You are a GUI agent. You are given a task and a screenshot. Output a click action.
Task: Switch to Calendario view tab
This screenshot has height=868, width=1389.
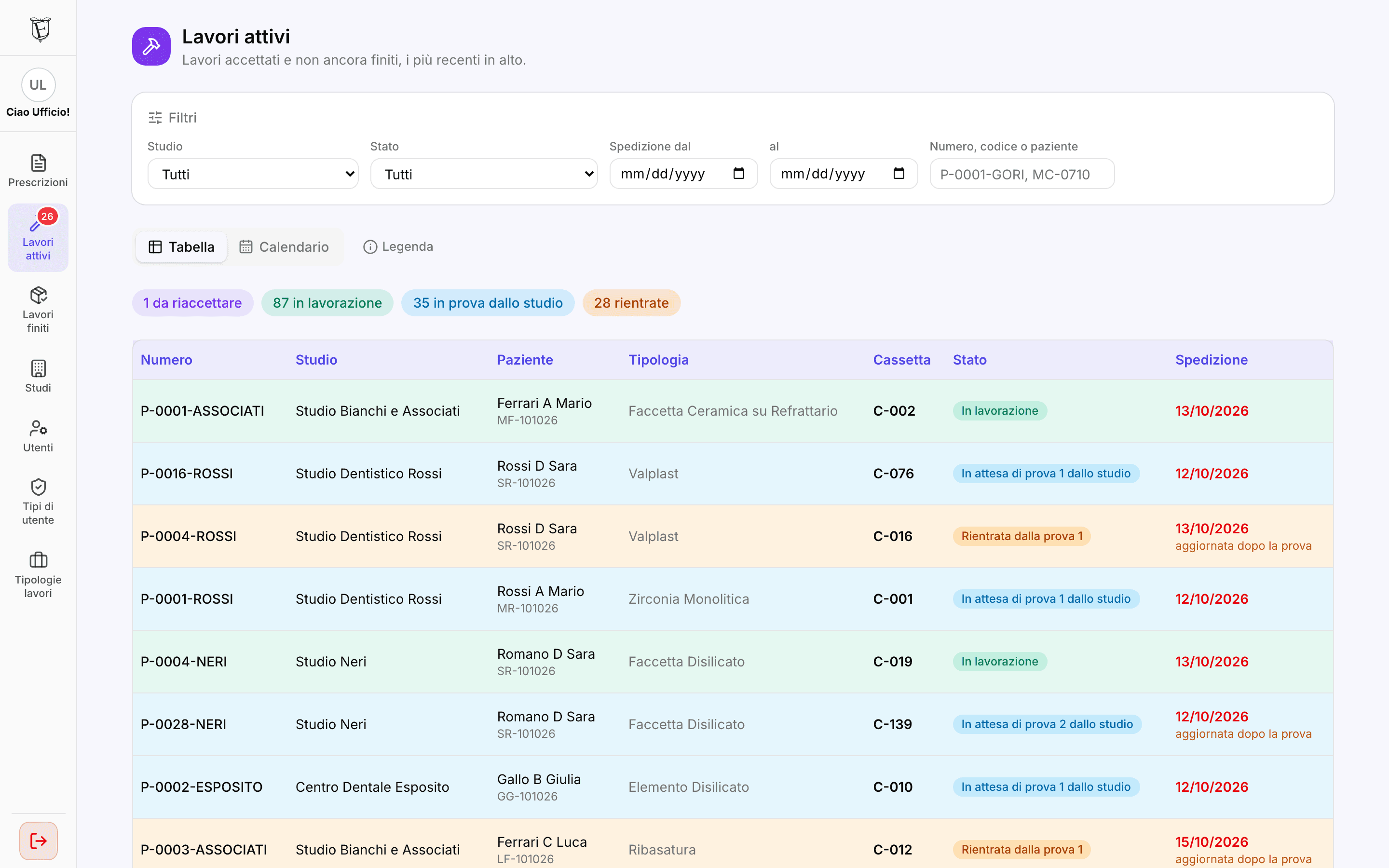[284, 247]
